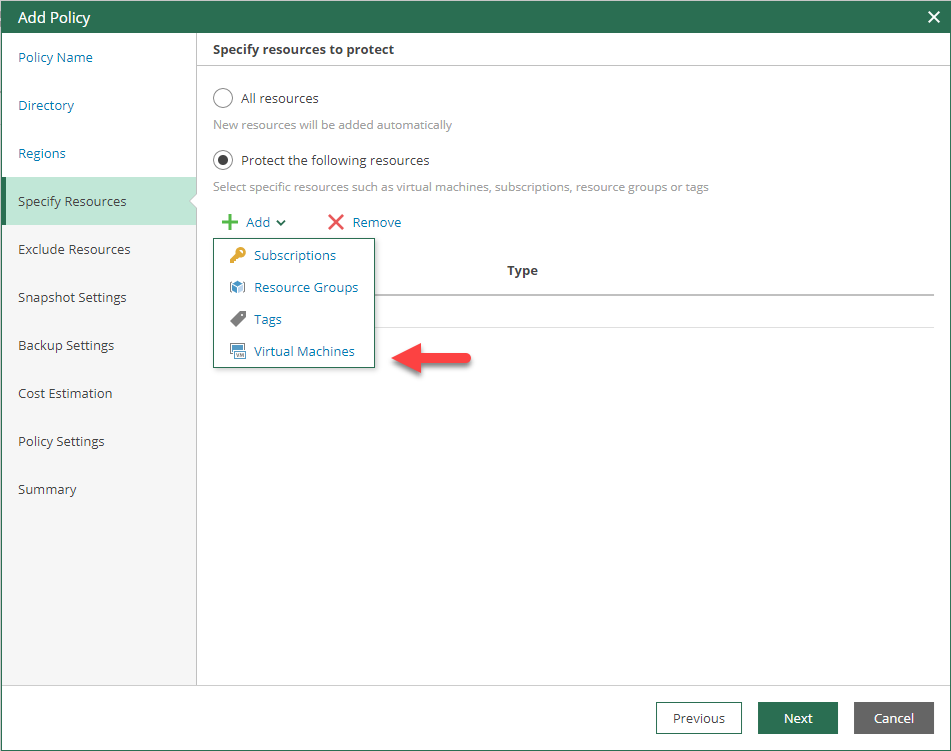
Task: Choose Virtual Machines from the Add menu
Action: point(304,351)
